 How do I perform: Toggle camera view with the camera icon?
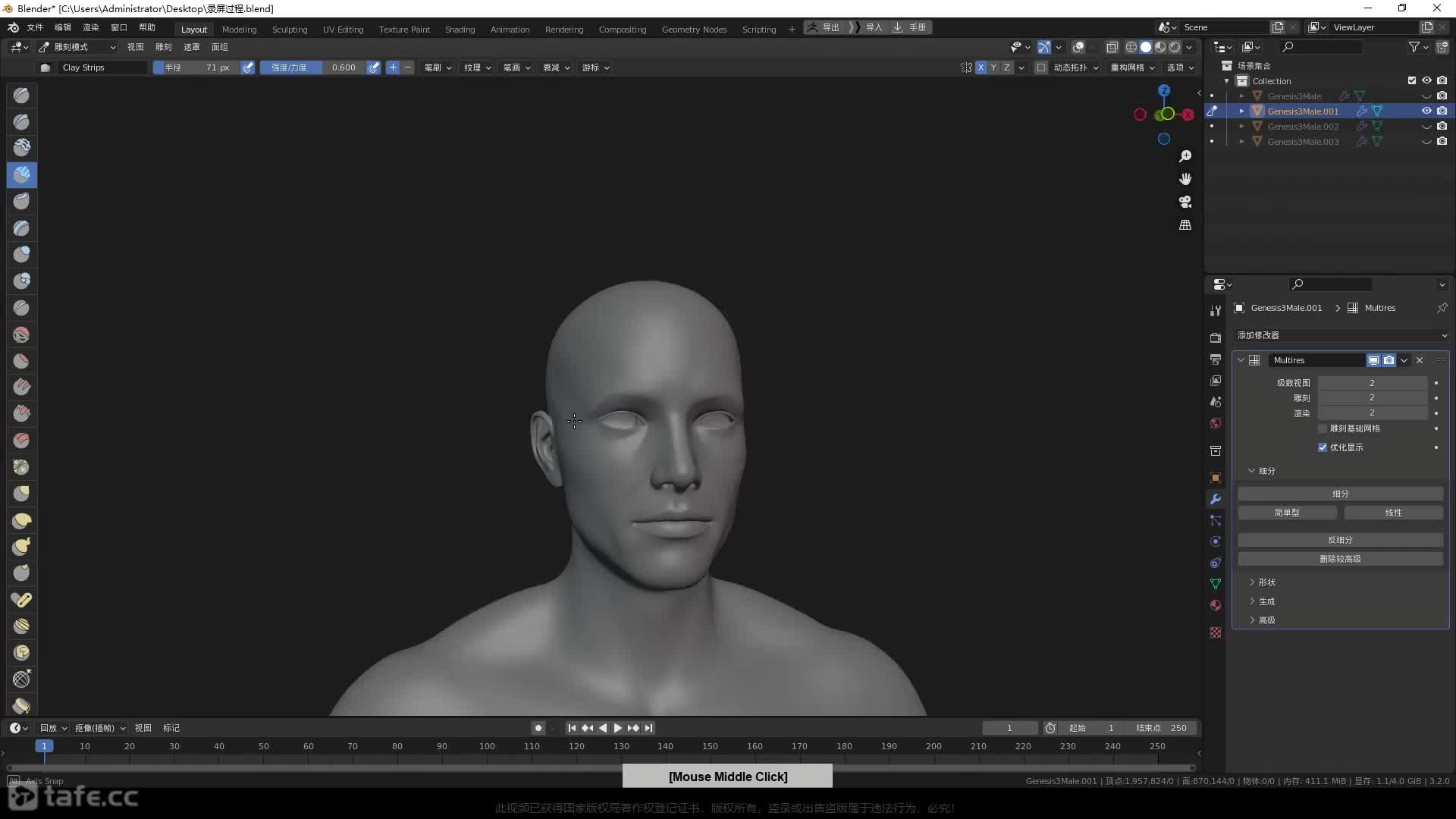(1185, 202)
